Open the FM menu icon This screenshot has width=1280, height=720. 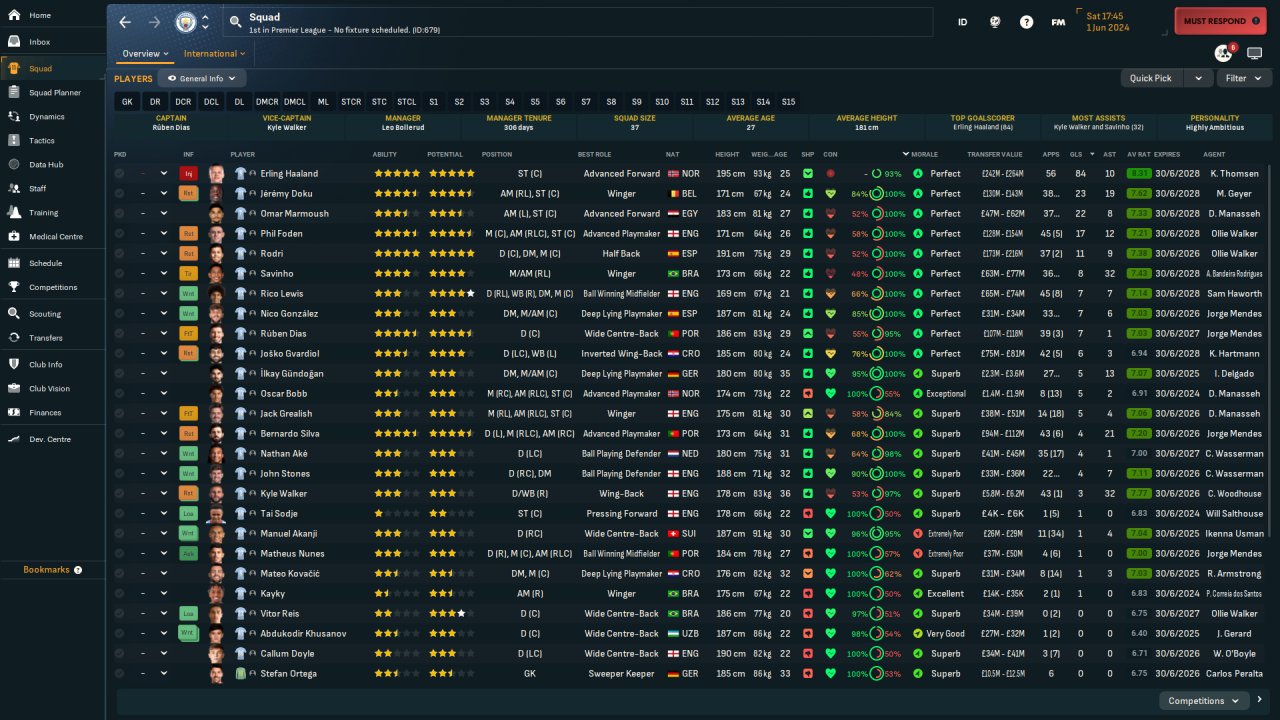coord(1057,22)
